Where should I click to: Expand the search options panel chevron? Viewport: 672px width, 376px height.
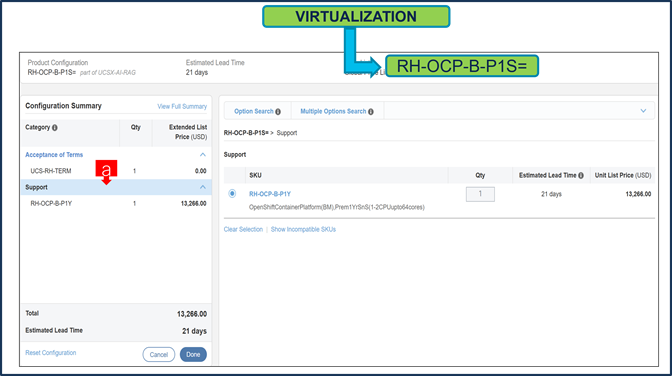(x=643, y=111)
